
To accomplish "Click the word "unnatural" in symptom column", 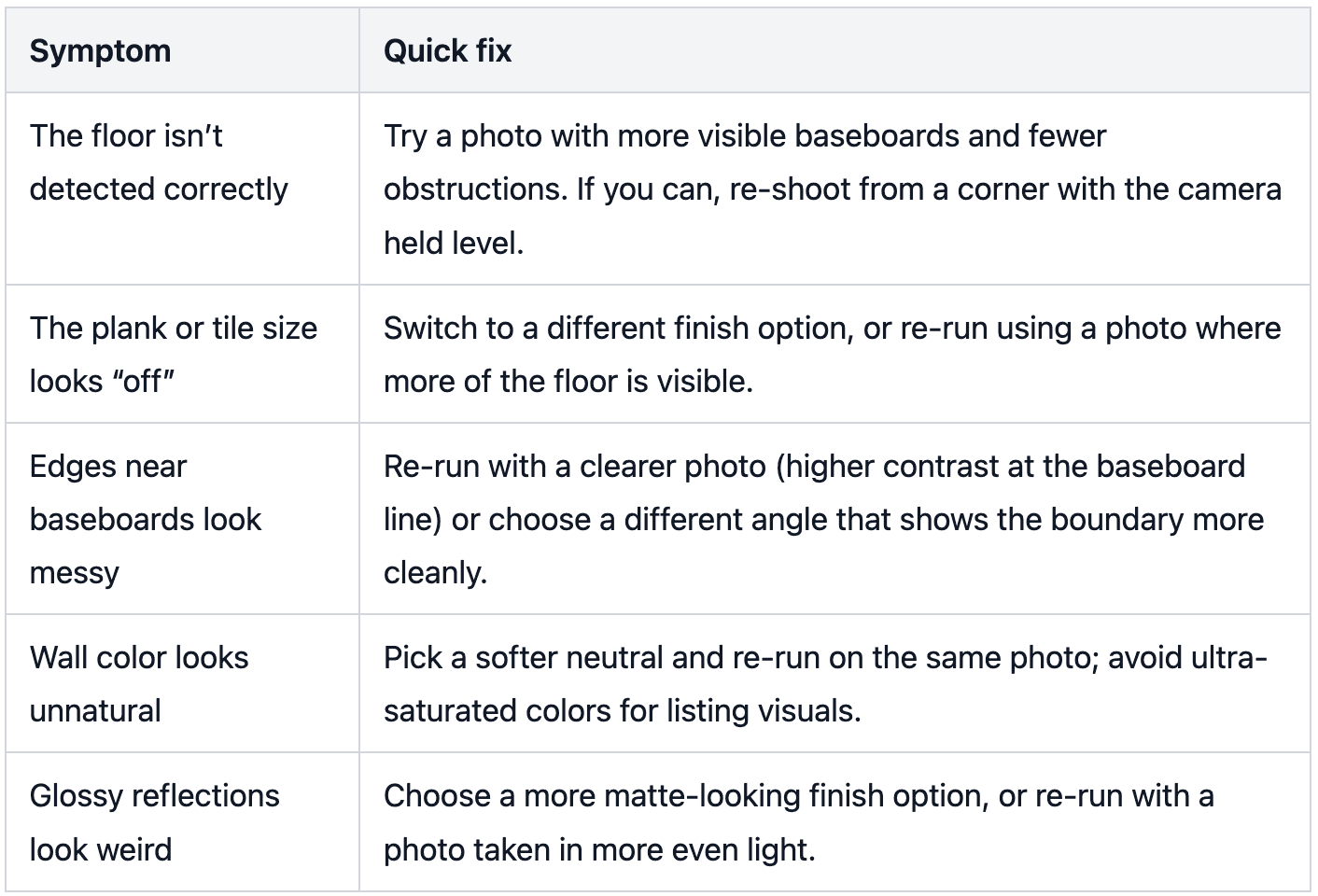I will 95,711.
